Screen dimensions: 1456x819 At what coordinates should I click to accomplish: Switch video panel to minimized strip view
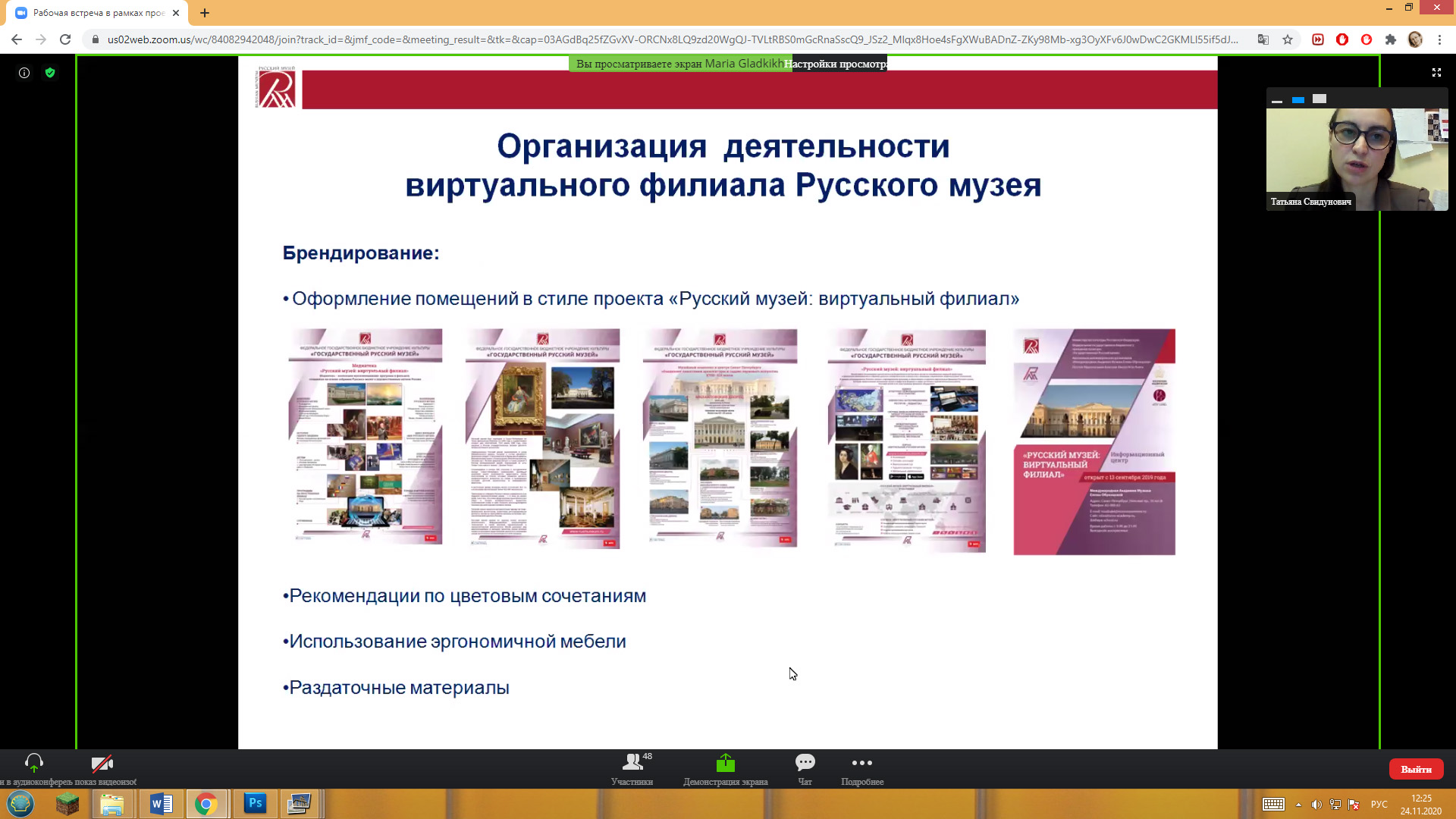click(x=1277, y=99)
